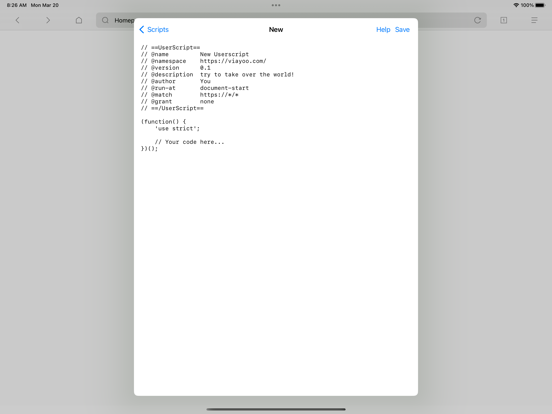The image size is (552, 414).
Task: Click the @run-at document-start line
Action: point(195,88)
